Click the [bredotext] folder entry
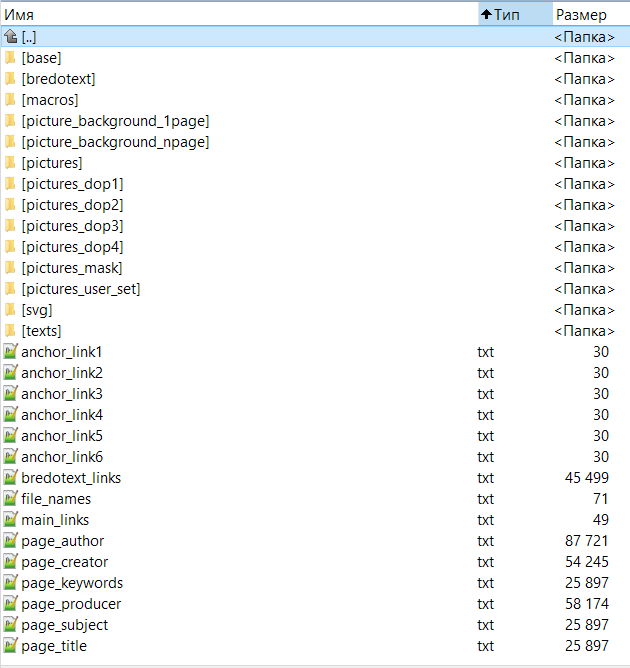 pyautogui.click(x=58, y=78)
